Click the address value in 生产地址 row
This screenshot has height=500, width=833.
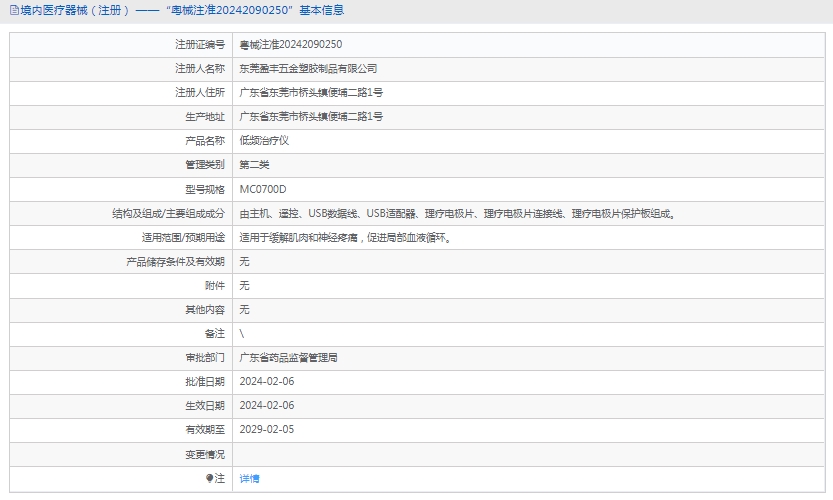point(311,117)
